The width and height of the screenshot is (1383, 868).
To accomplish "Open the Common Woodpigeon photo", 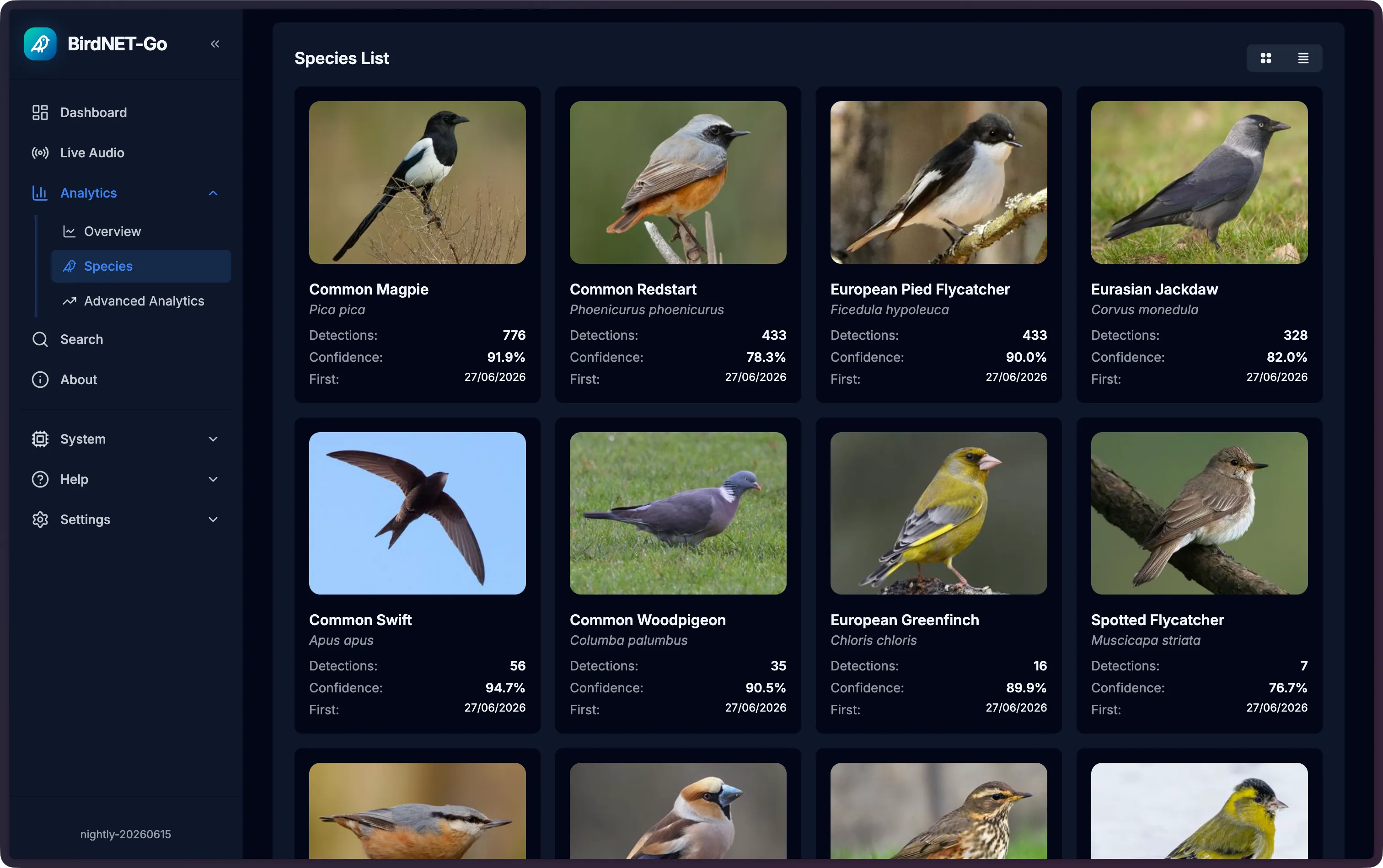I will click(678, 513).
